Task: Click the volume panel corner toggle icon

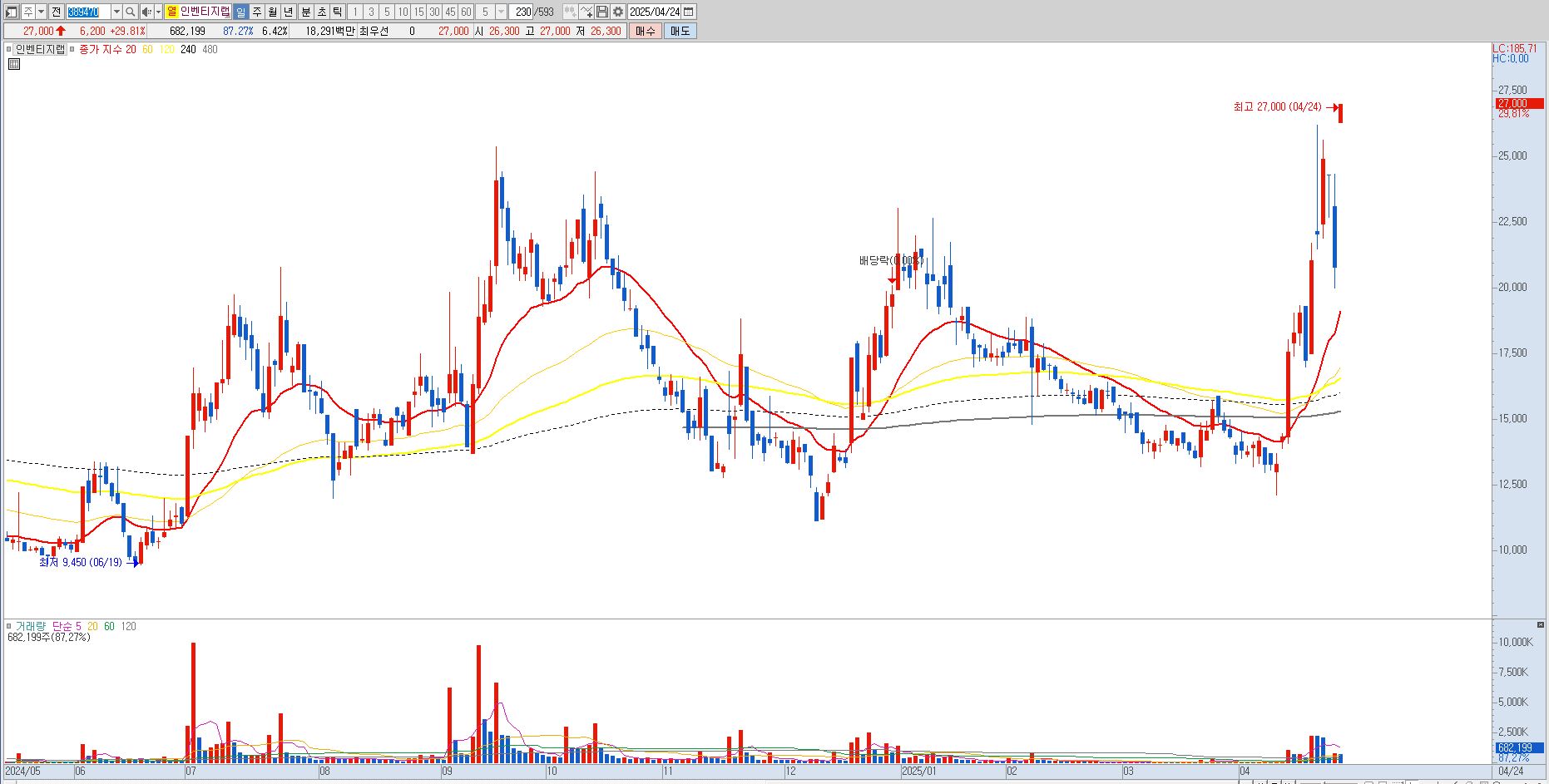Action: pos(1541,624)
